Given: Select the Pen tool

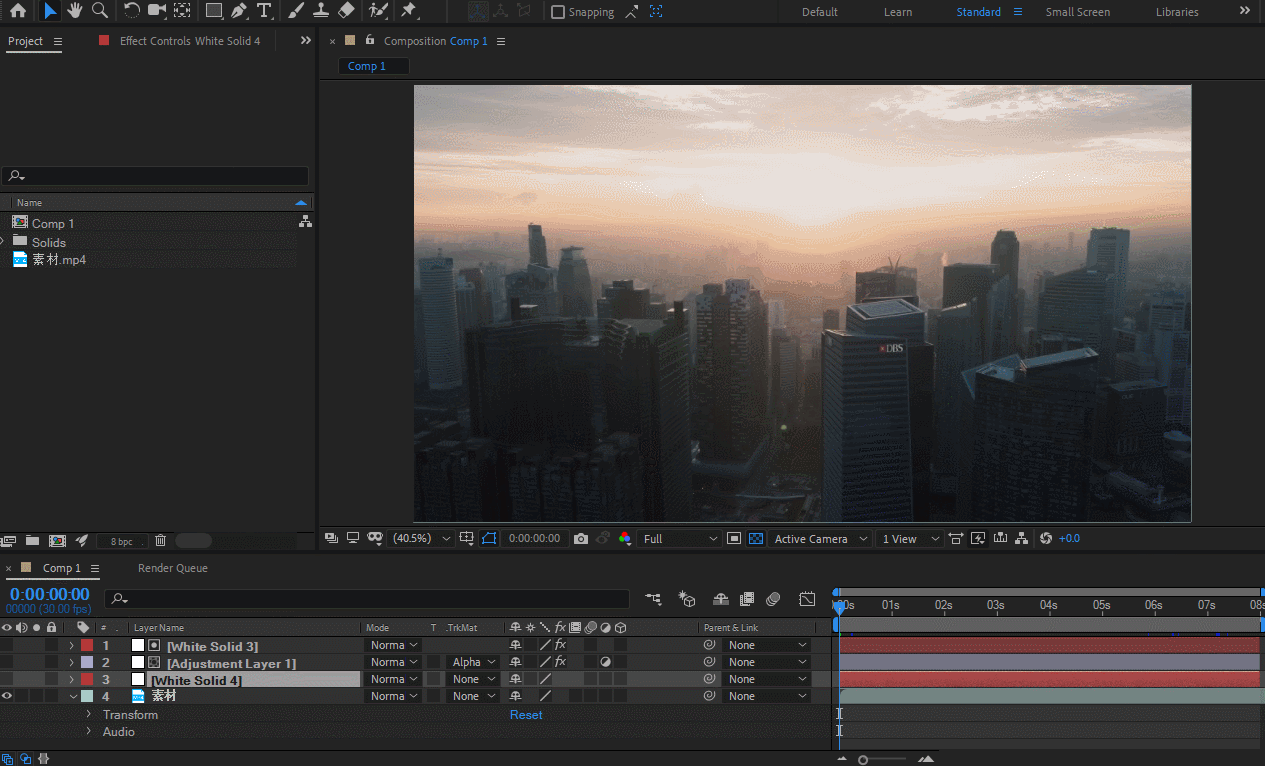Looking at the screenshot, I should [x=239, y=11].
